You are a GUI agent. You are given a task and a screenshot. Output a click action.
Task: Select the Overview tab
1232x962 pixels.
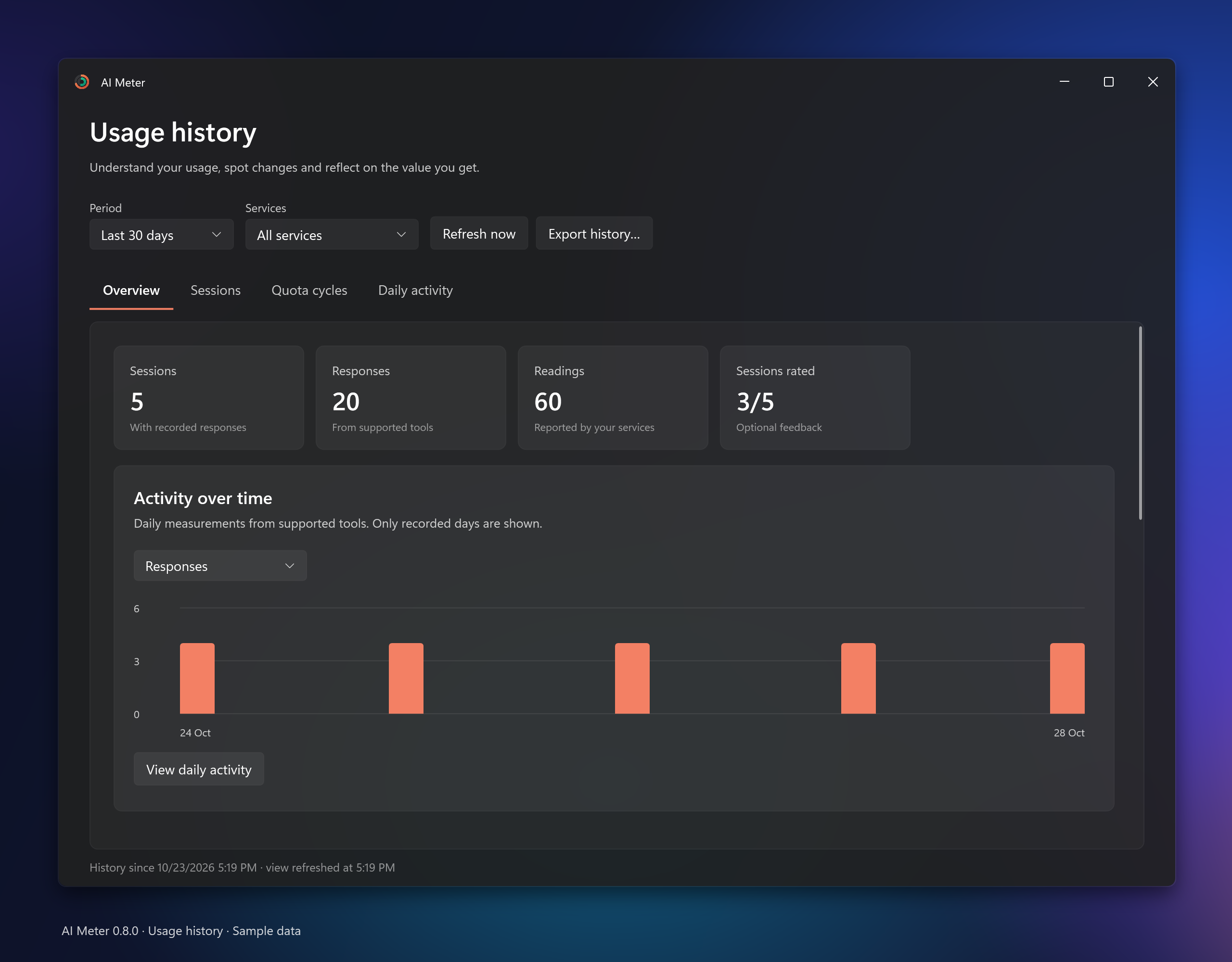(131, 291)
